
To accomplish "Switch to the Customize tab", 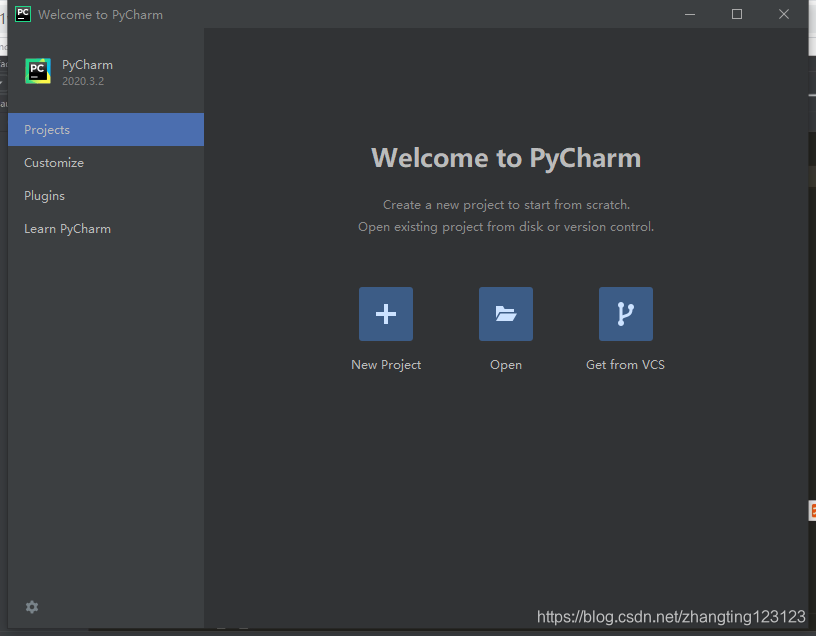I will pos(106,162).
